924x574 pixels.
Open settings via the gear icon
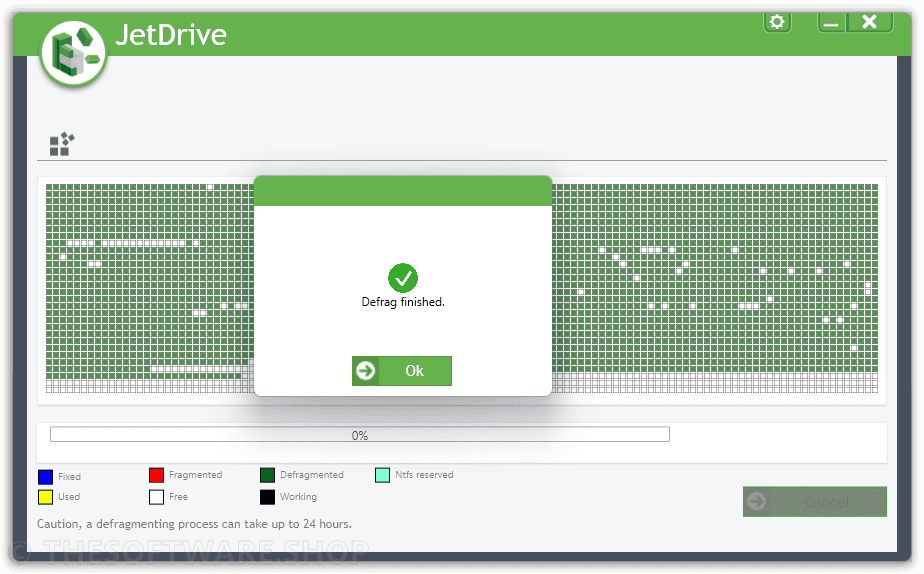click(777, 22)
